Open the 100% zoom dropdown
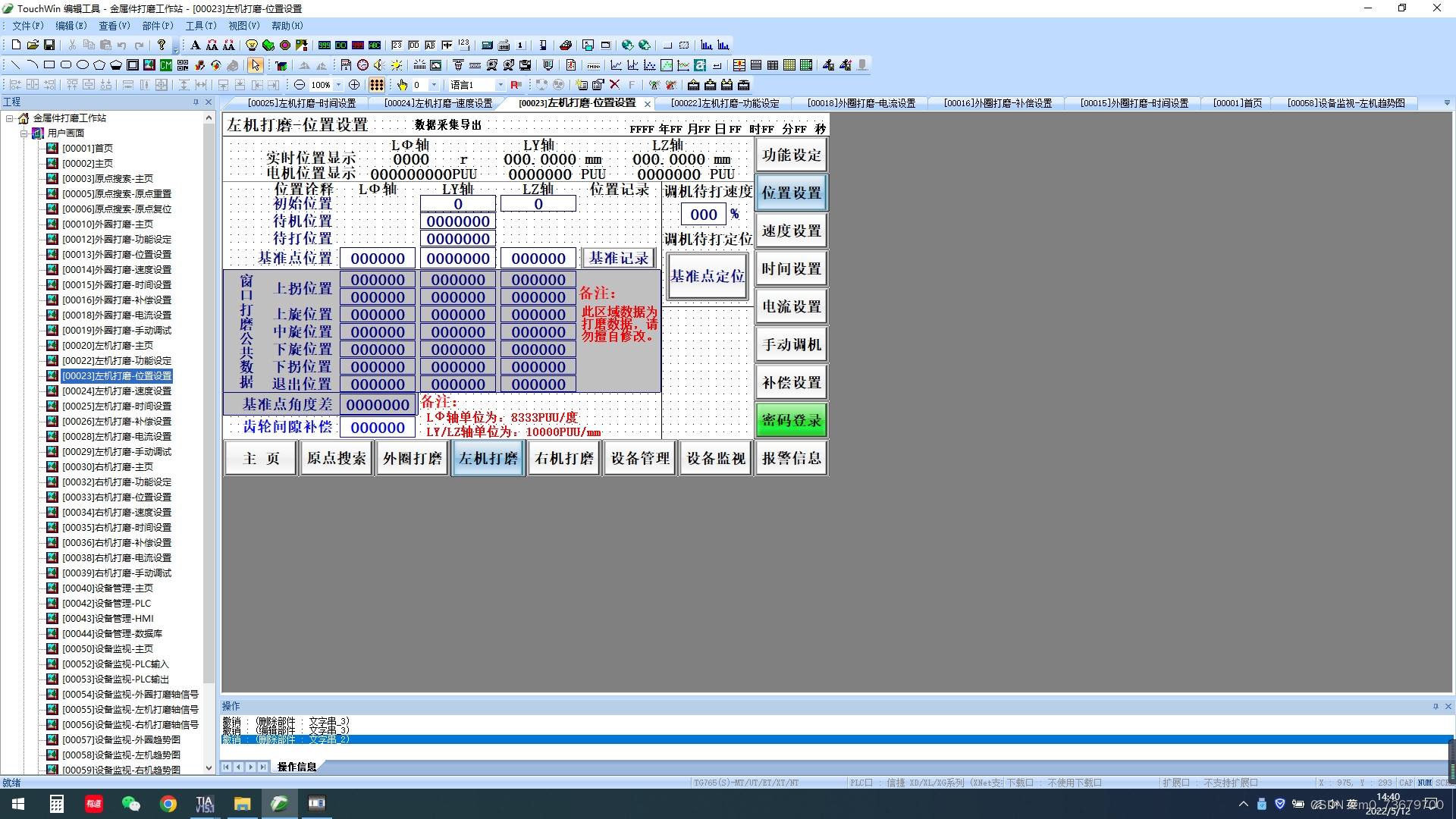The image size is (1456, 819). [338, 85]
